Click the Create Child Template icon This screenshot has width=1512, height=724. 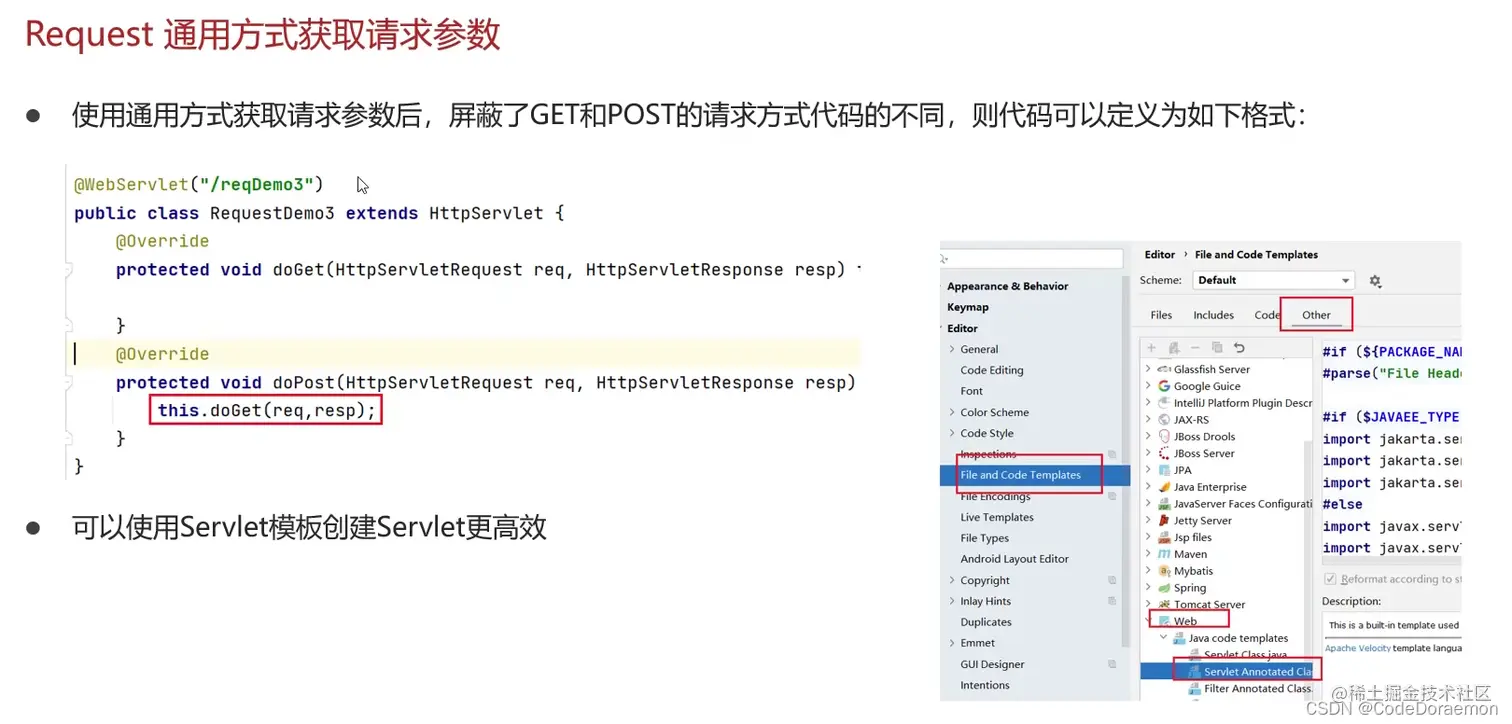coord(1173,348)
